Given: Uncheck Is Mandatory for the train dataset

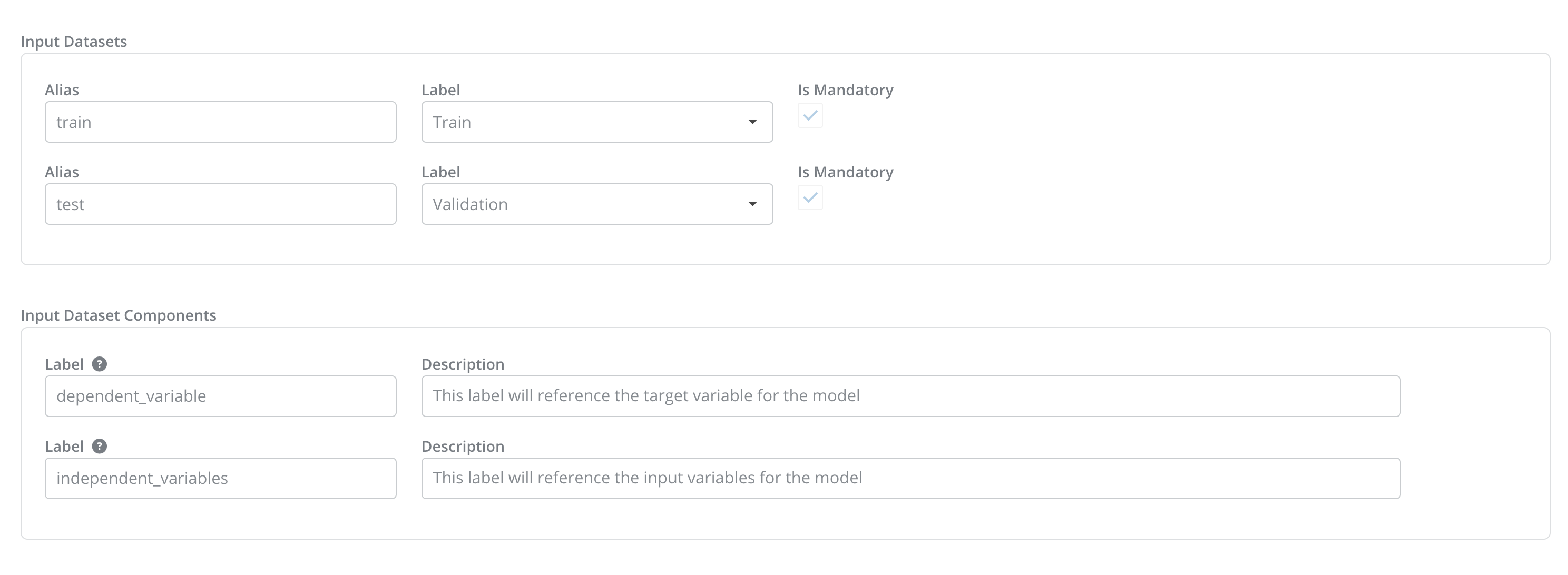Looking at the screenshot, I should coord(810,116).
